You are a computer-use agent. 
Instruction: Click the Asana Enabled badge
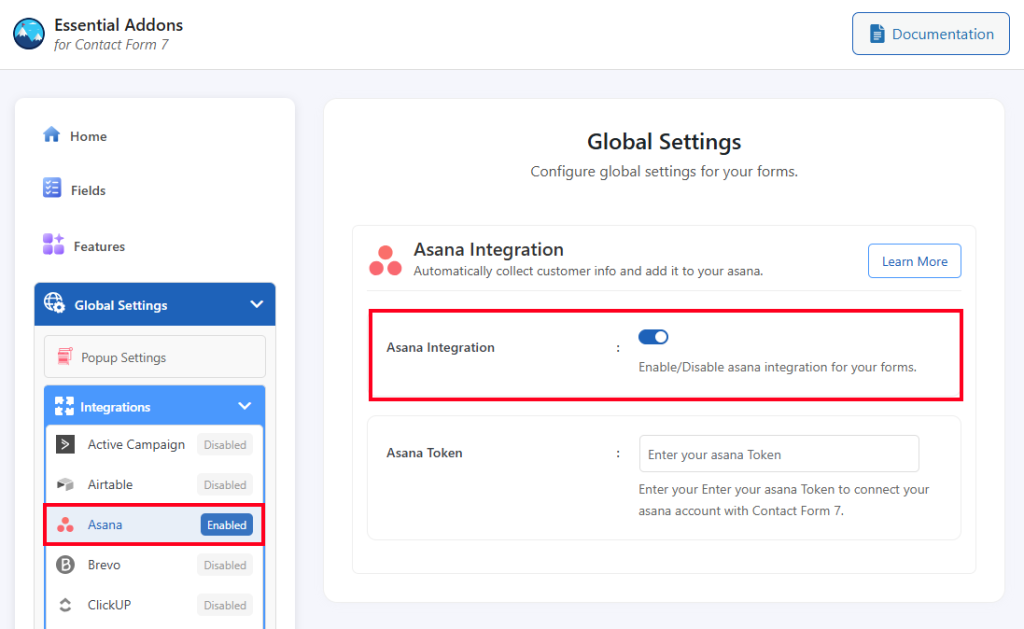coord(227,524)
